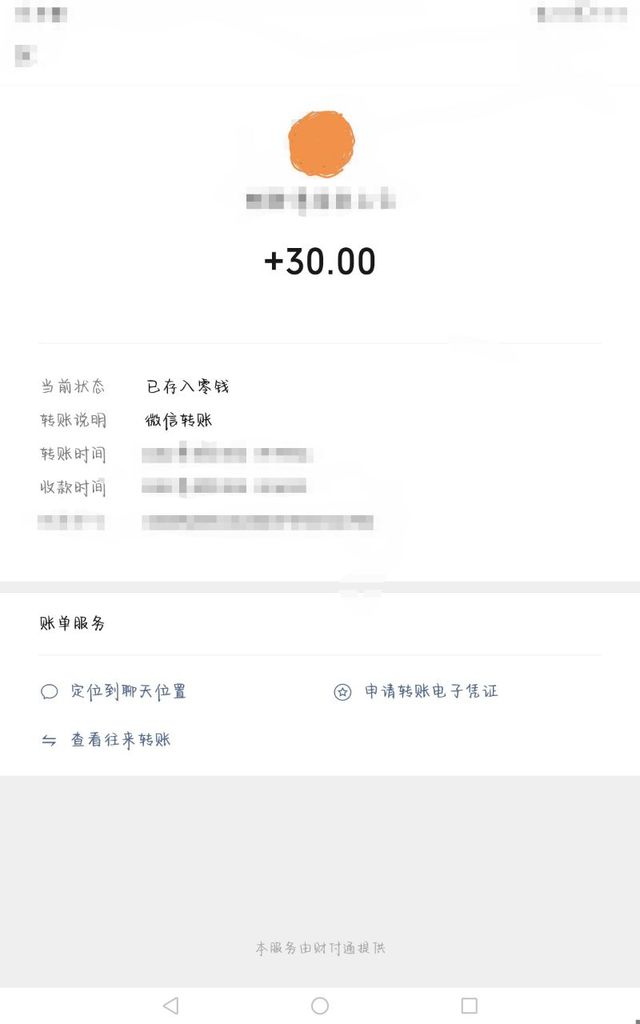Tap the 本服务由财付通提供 footer text
The width and height of the screenshot is (640, 1024).
[x=320, y=947]
